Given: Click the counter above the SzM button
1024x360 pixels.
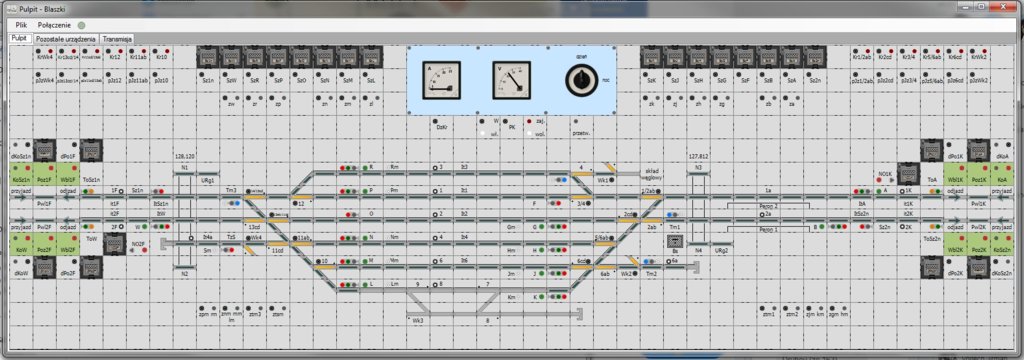Looking at the screenshot, I should pos(348,57).
